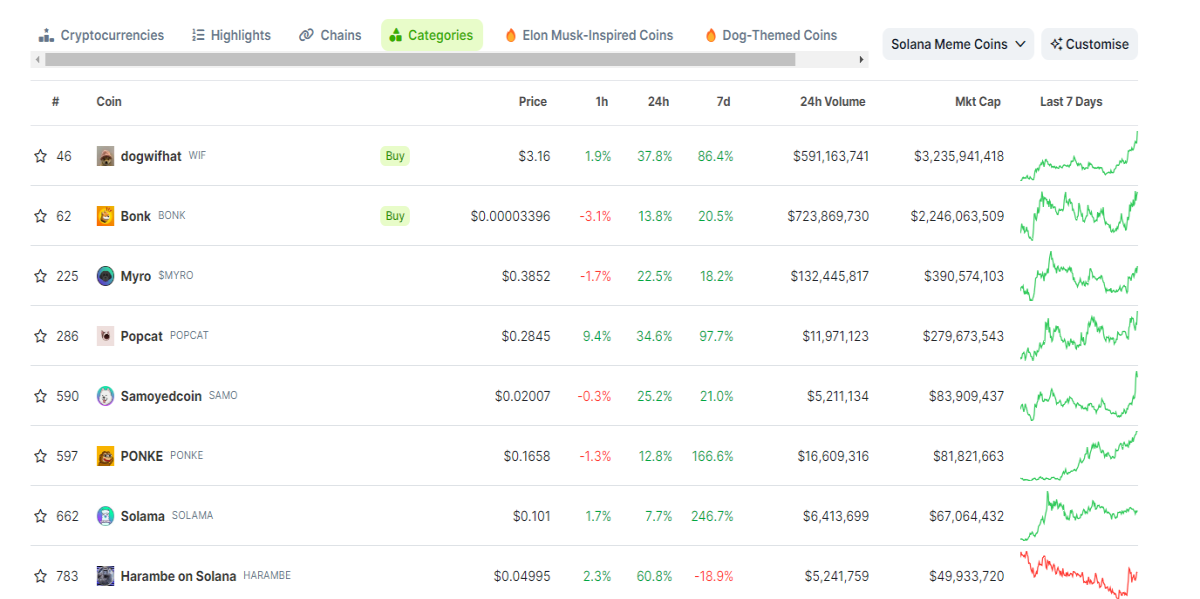
Task: Click the Harambe on Solana logo icon
Action: click(x=105, y=576)
